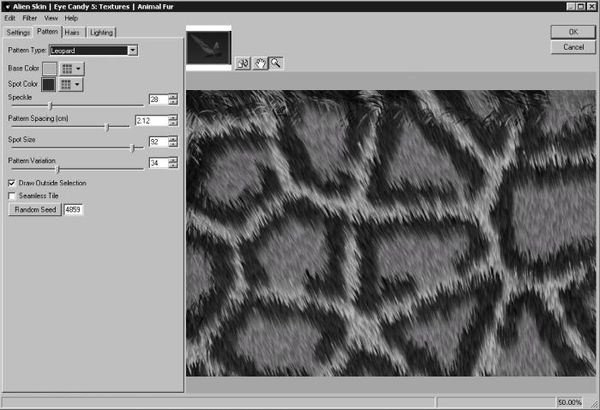Toggle the Draw Outside Selection checkbox
This screenshot has height=410, width=600.
coord(12,184)
